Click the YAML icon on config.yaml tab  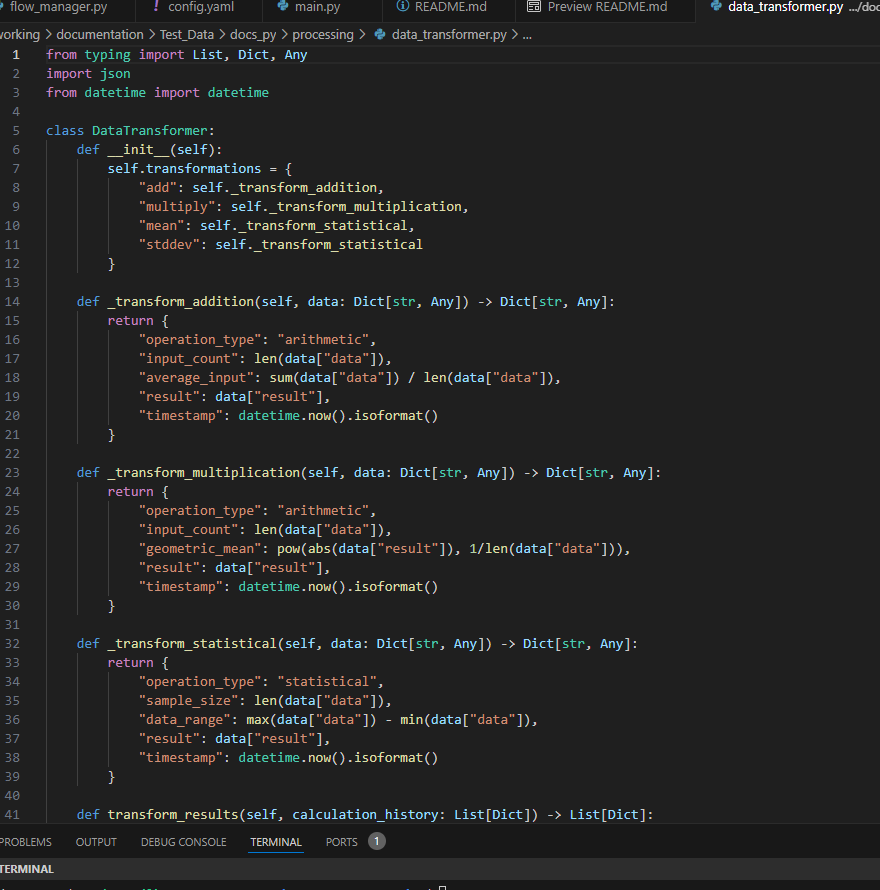(156, 6)
